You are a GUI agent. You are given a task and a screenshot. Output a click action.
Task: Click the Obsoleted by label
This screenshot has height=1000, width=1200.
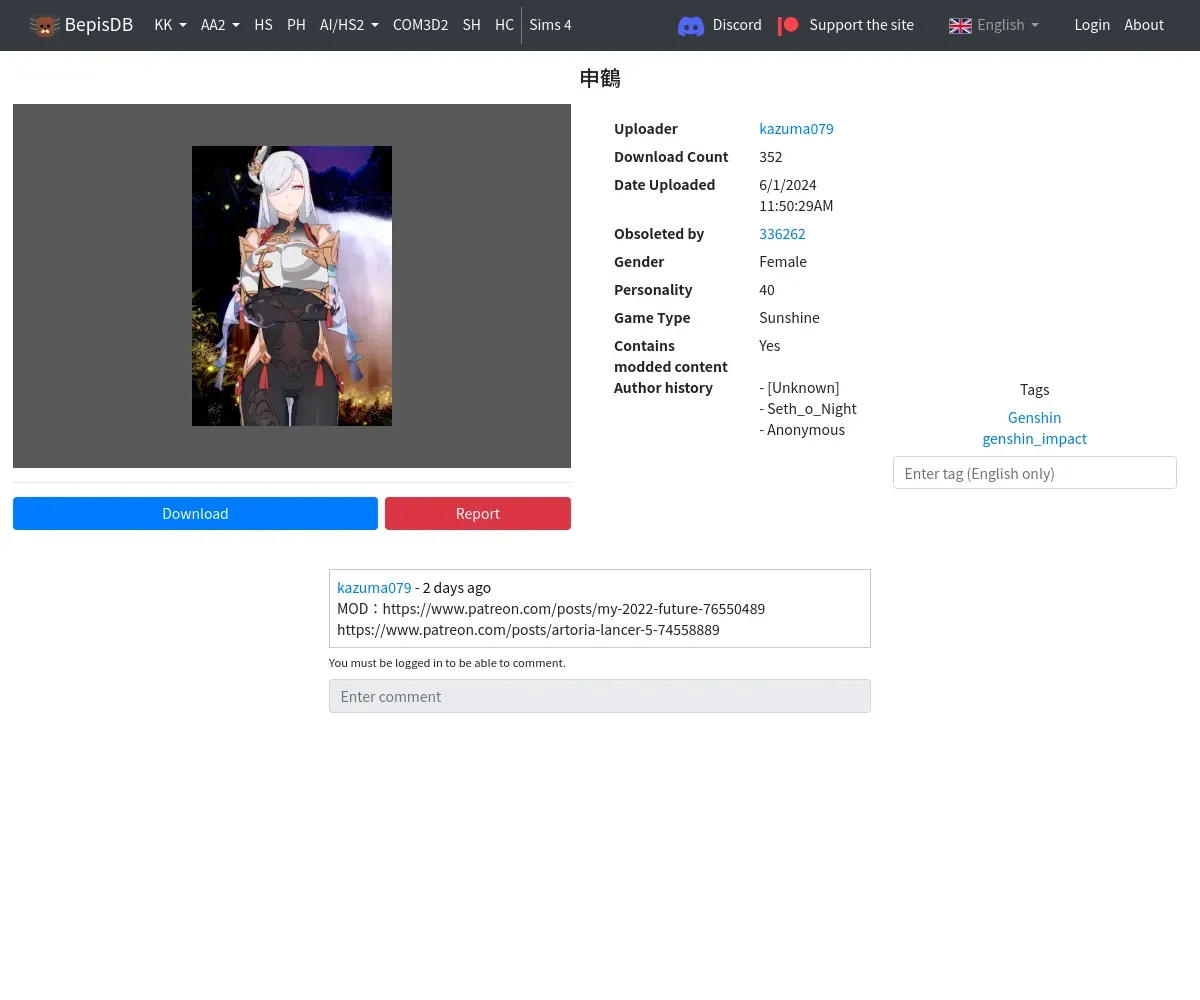click(659, 234)
